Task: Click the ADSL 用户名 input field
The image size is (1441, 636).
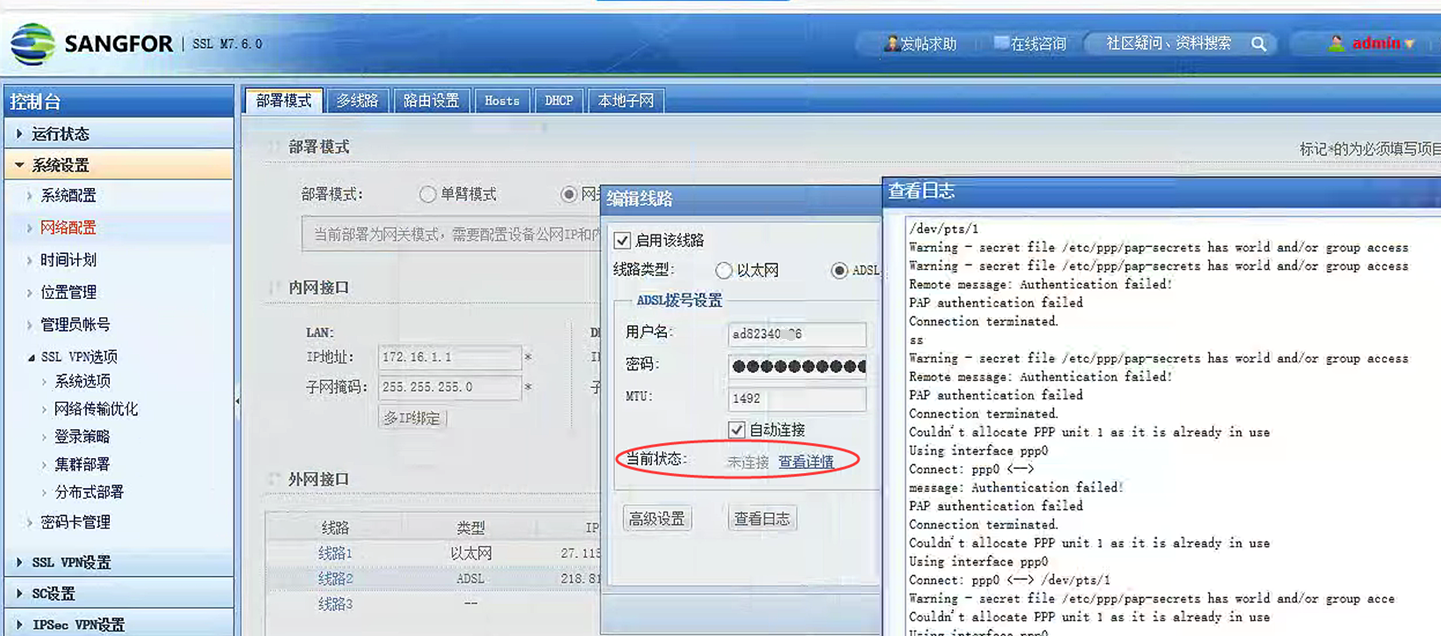Action: pos(797,335)
